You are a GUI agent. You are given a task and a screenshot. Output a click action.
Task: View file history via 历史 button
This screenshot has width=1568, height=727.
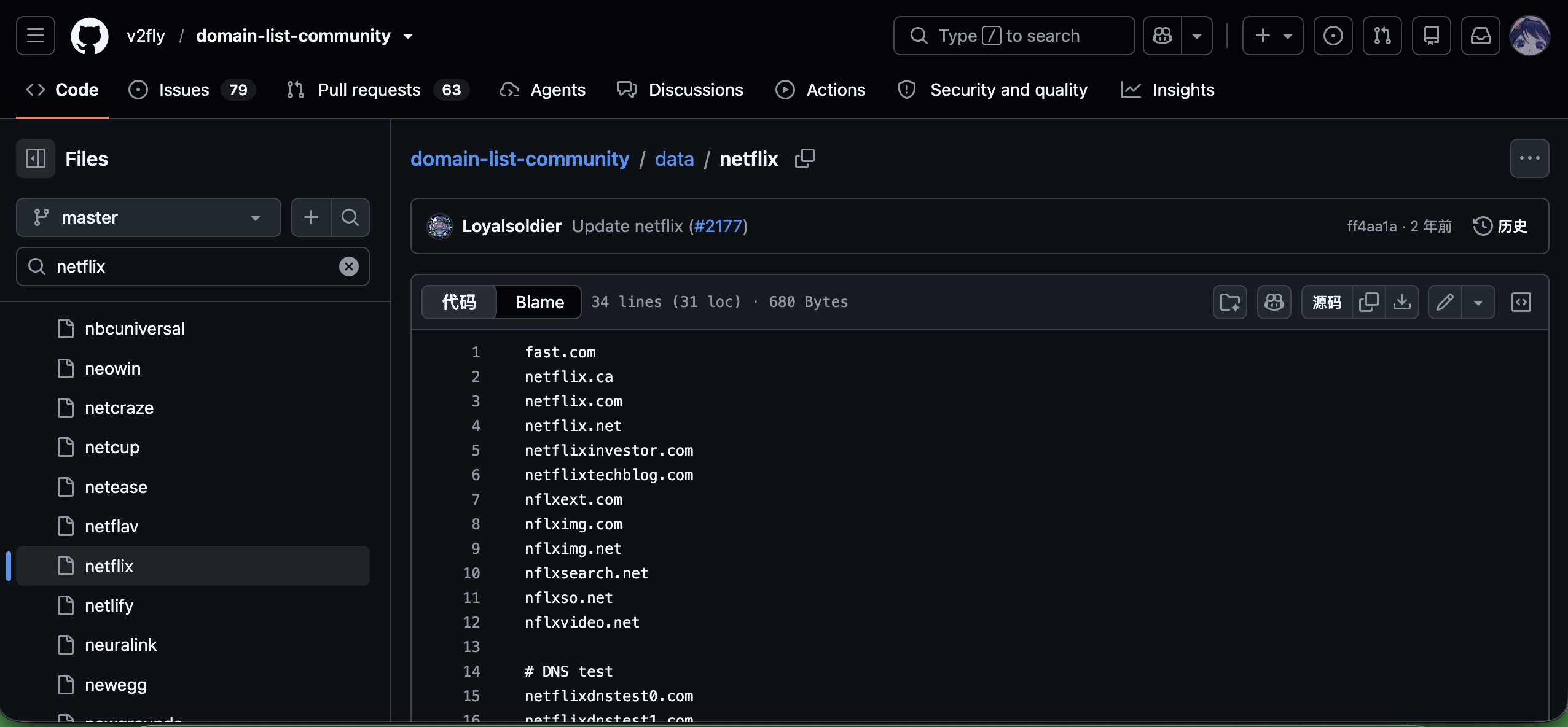pos(1500,226)
